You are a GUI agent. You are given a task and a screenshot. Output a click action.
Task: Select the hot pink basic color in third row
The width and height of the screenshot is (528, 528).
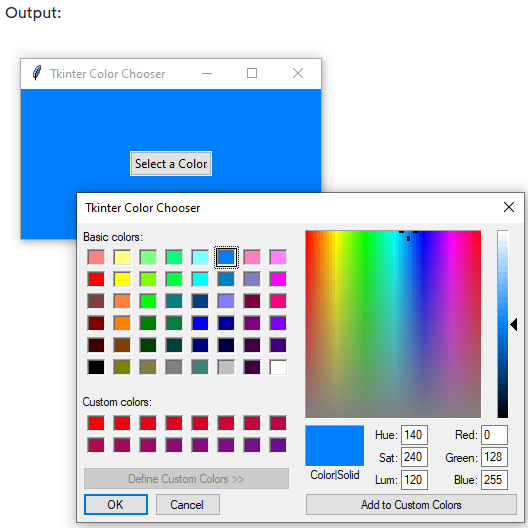coord(278,301)
